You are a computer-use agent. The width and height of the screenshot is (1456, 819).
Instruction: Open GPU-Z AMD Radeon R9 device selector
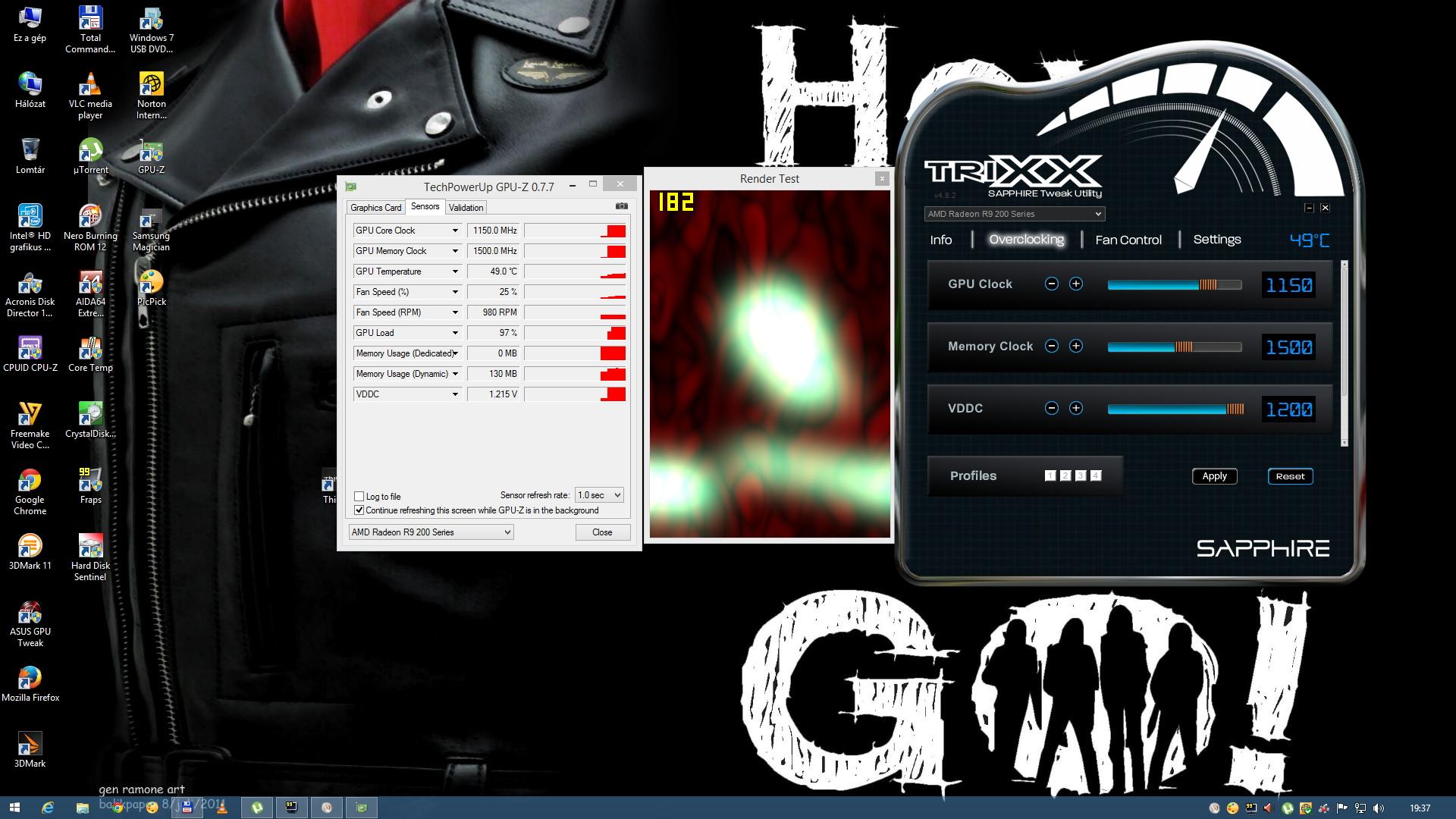coord(431,532)
